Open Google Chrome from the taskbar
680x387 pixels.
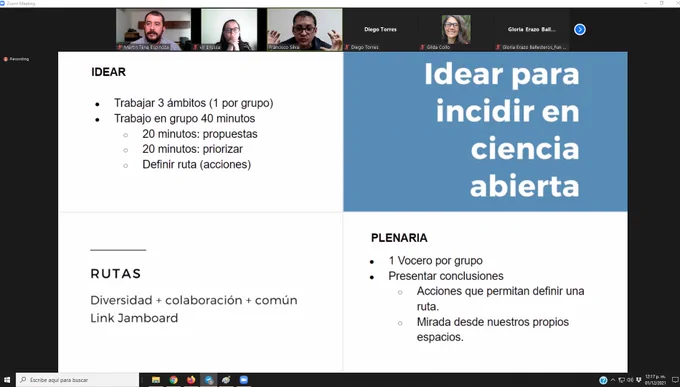173,380
